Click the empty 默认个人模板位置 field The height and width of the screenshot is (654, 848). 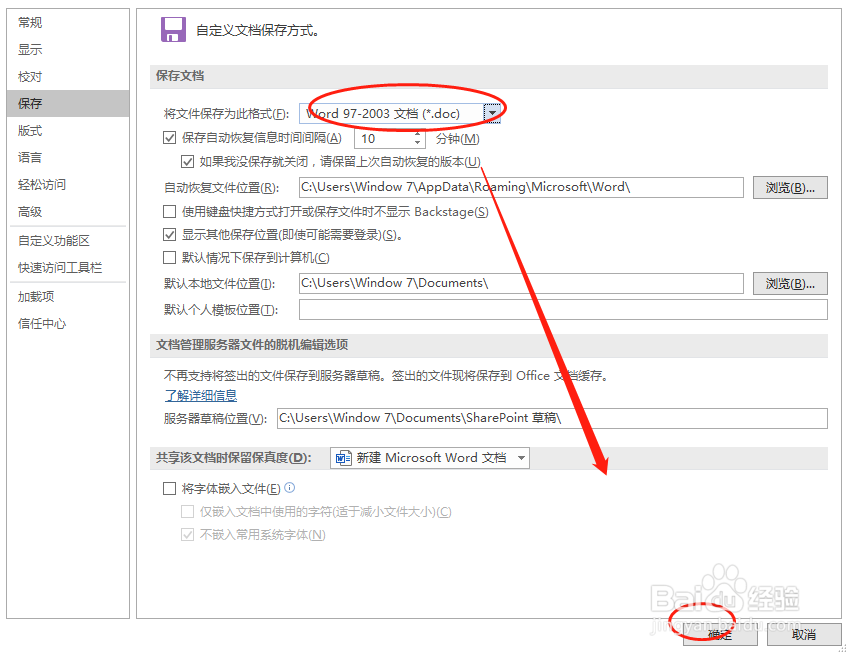click(x=563, y=309)
